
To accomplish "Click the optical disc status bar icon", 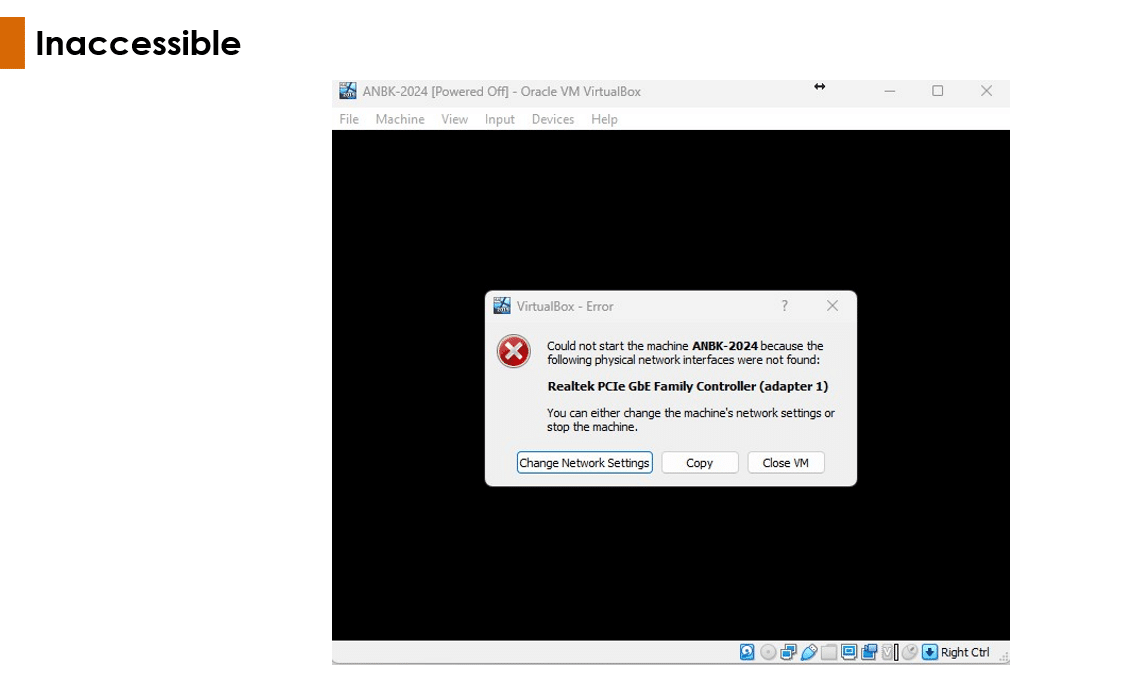I will coord(768,652).
